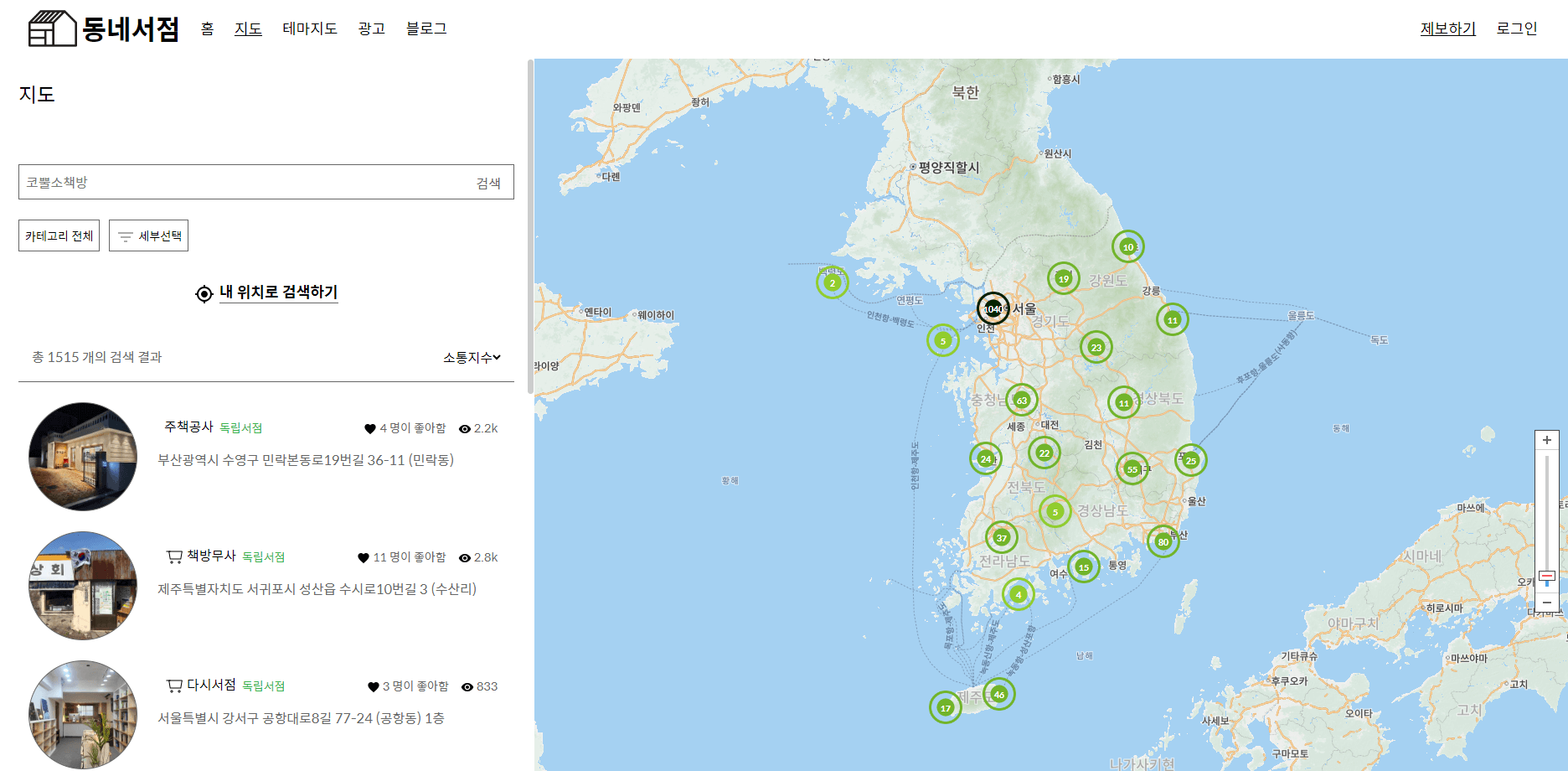The height and width of the screenshot is (771, 1568).
Task: Select the black 1040 cluster marker near Seoul
Action: click(x=992, y=308)
